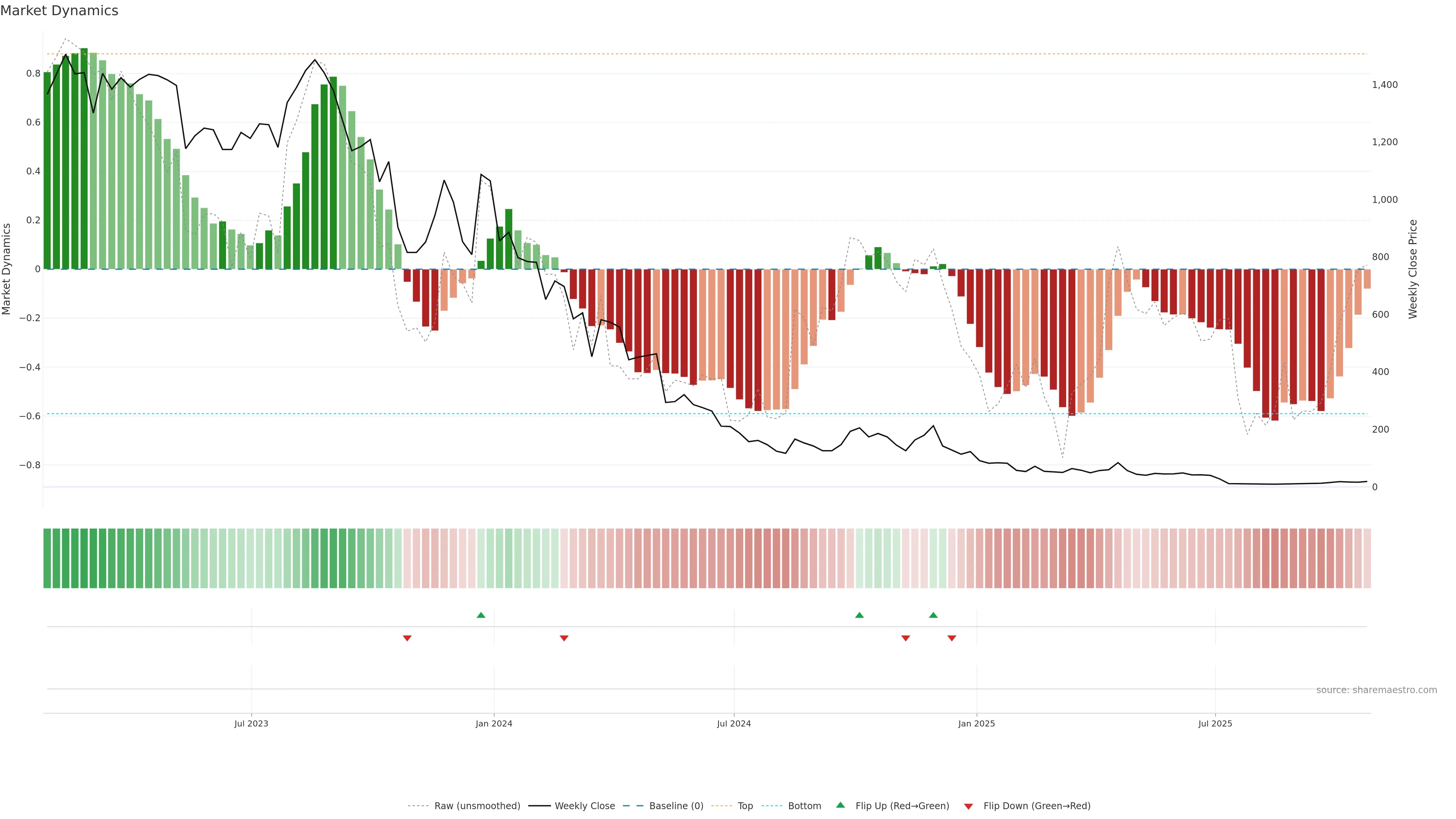Click the rightmost green flip-up triangle marker

(933, 615)
